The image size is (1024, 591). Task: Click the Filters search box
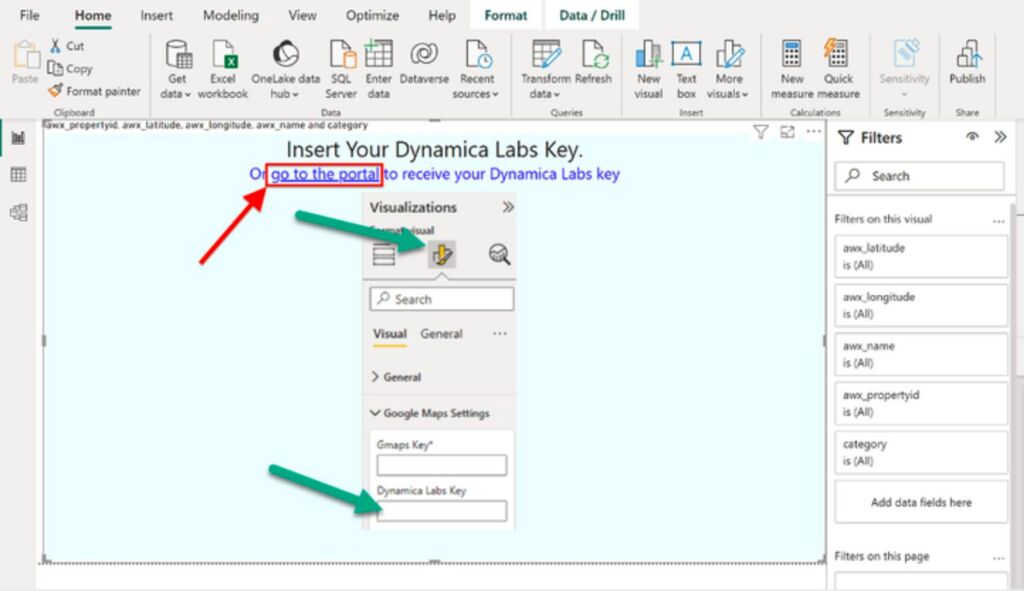point(919,176)
